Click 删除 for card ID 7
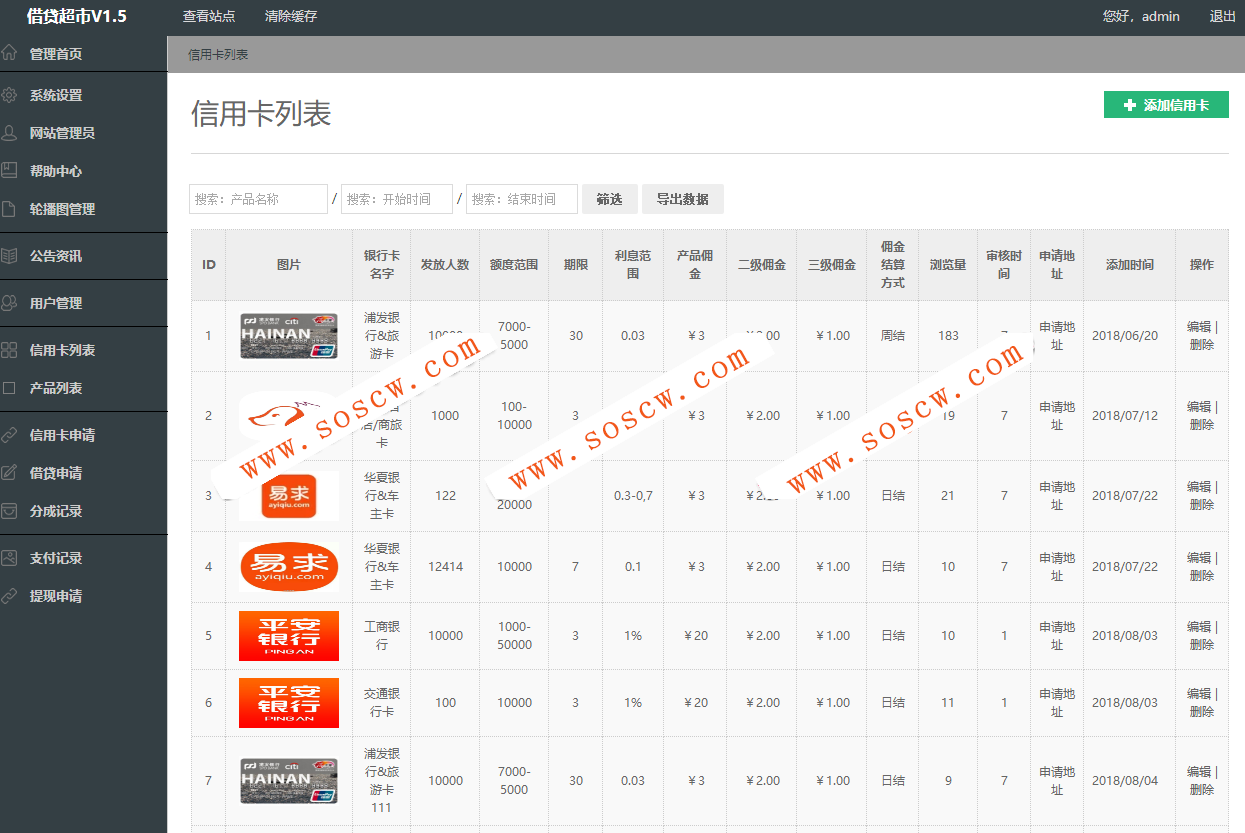1245x833 pixels. pos(1202,789)
